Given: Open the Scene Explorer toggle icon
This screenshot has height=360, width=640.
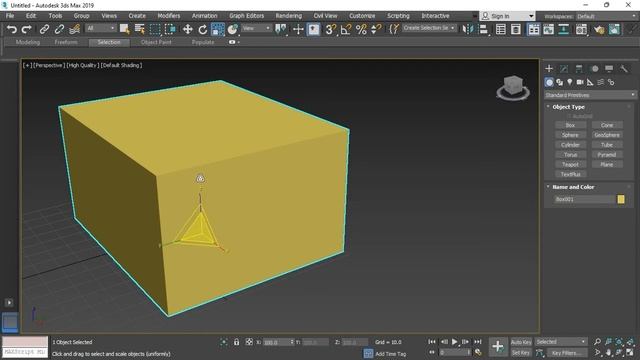Looking at the screenshot, I should [x=501, y=29].
